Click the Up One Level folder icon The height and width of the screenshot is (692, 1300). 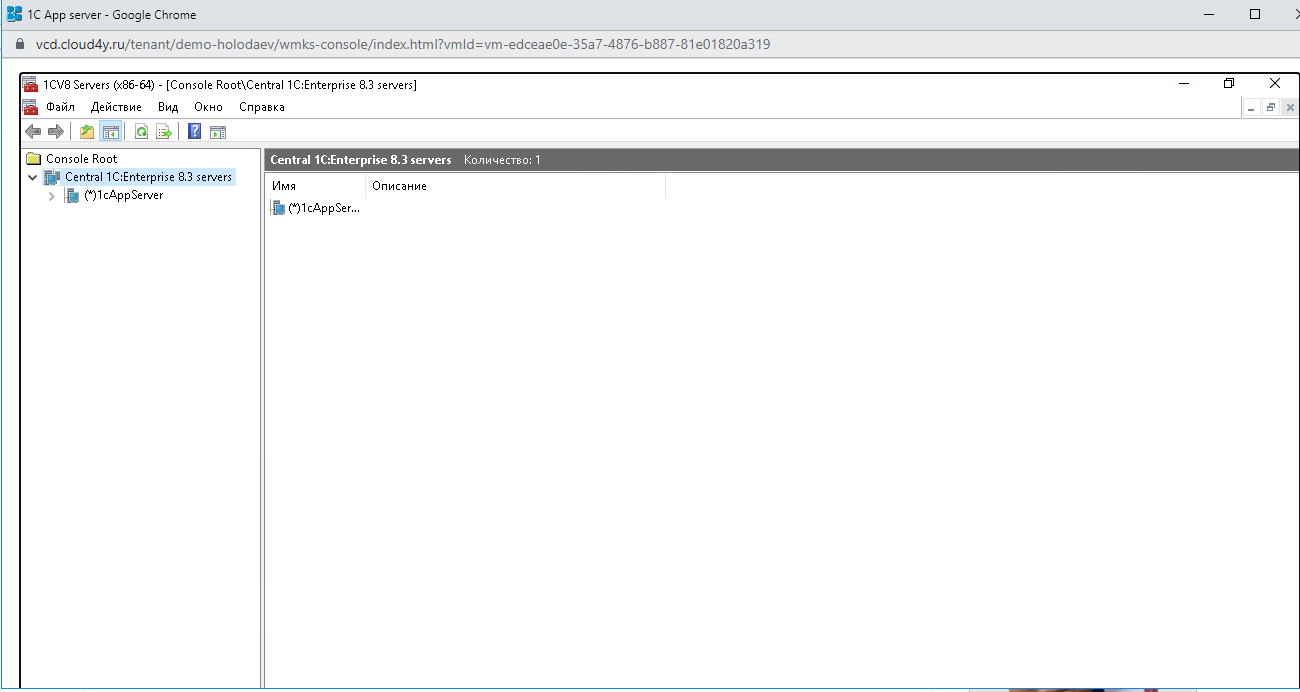pyautogui.click(x=87, y=132)
